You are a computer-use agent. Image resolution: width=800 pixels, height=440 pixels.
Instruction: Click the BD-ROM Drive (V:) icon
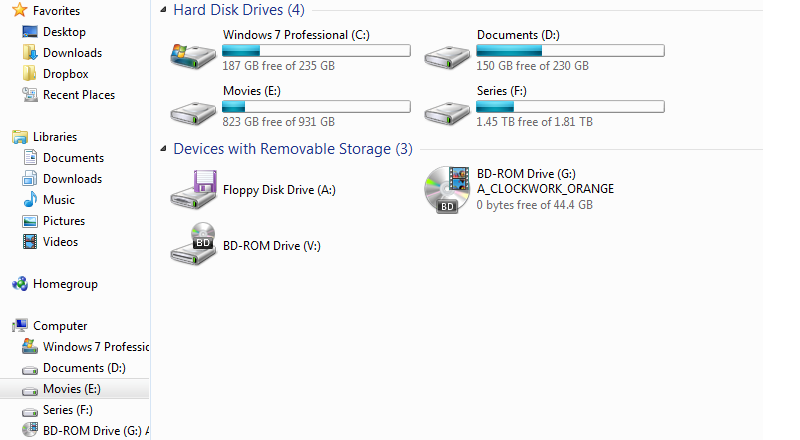coord(193,243)
